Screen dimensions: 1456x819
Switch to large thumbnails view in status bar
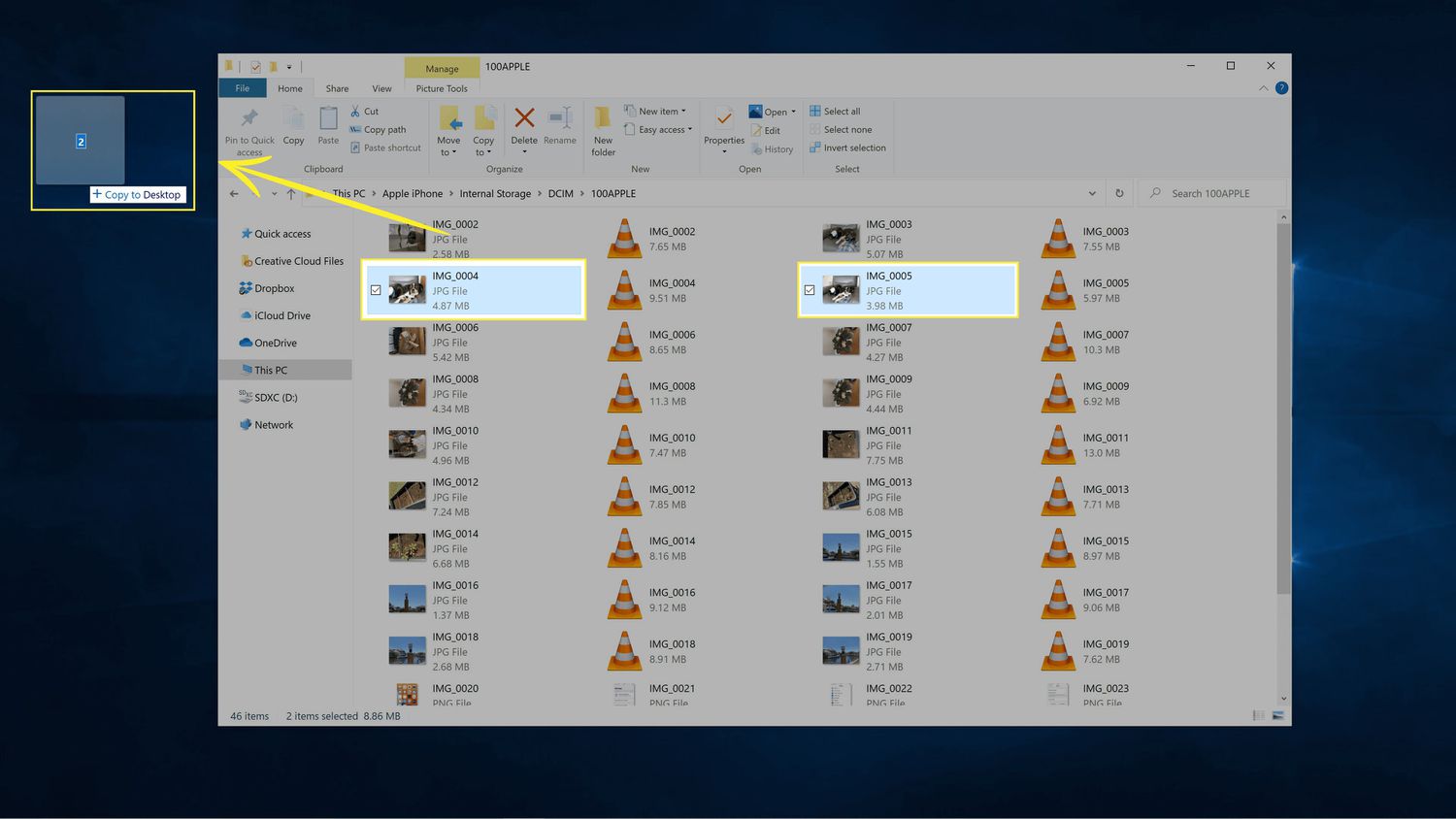(1277, 716)
